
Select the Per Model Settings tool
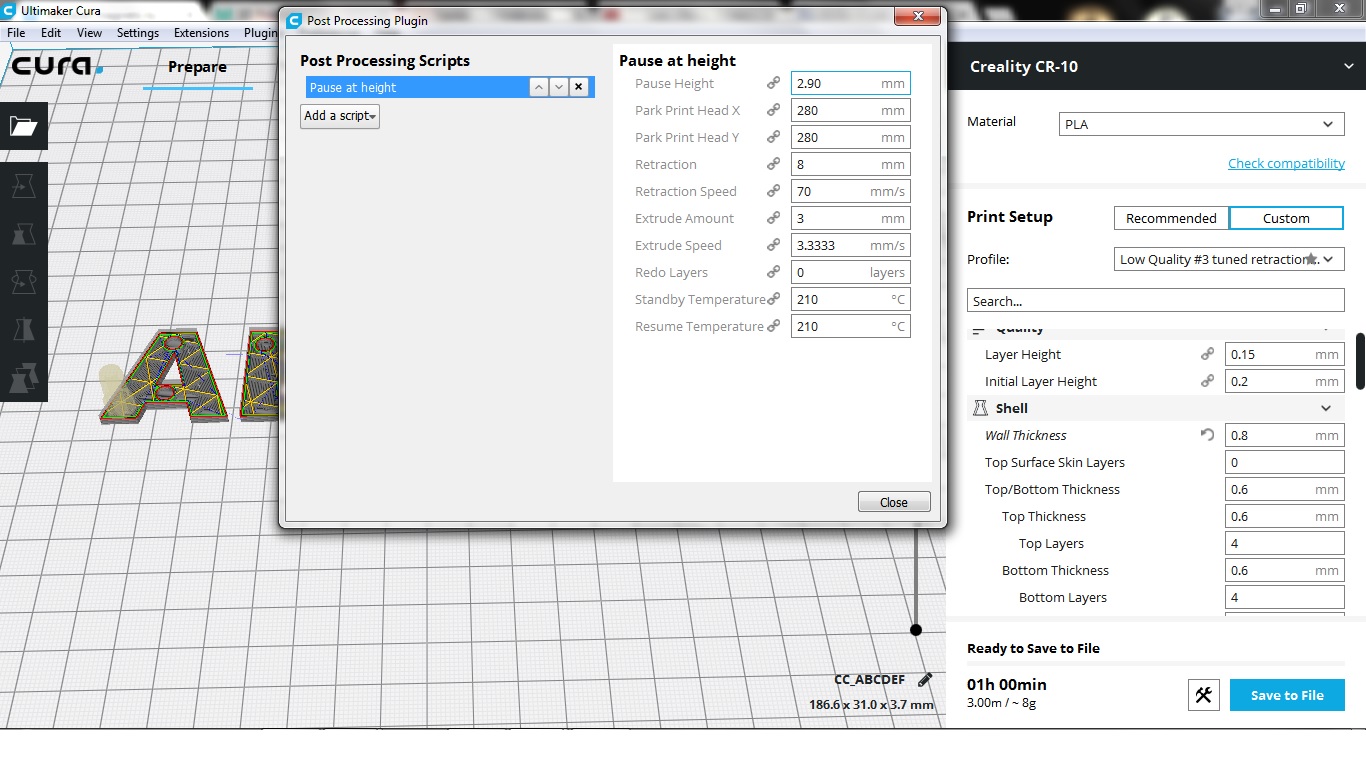coord(23,378)
